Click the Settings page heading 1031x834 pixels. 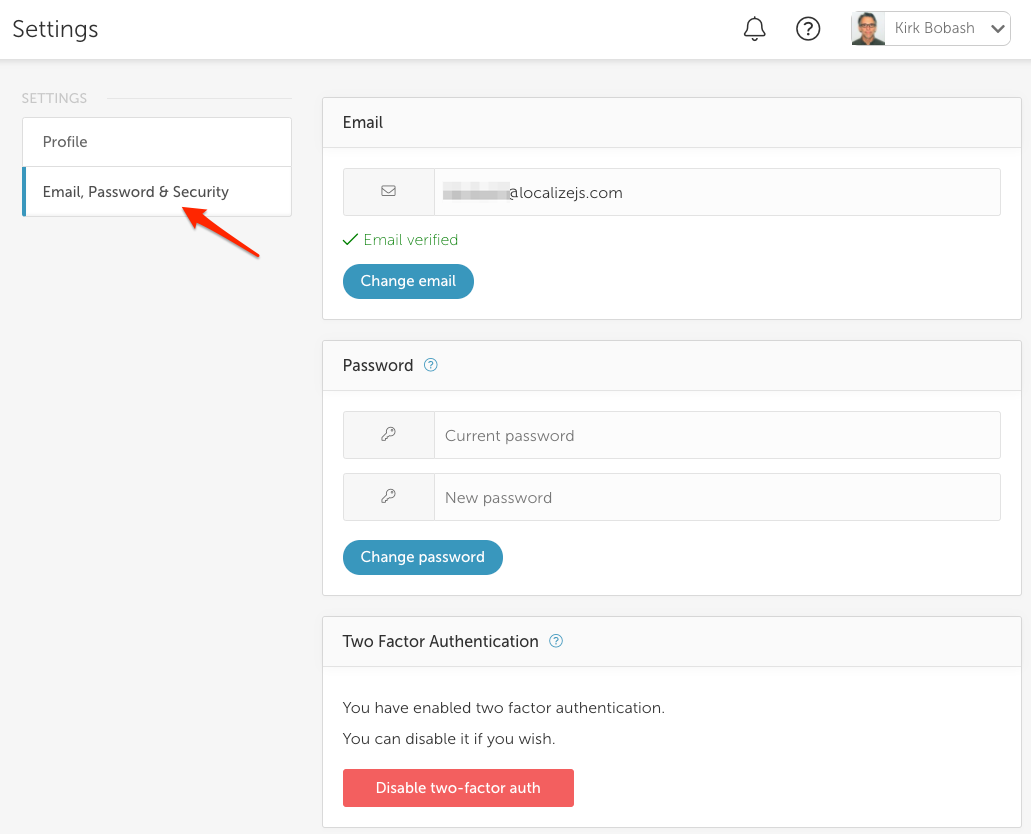pyautogui.click(x=54, y=29)
